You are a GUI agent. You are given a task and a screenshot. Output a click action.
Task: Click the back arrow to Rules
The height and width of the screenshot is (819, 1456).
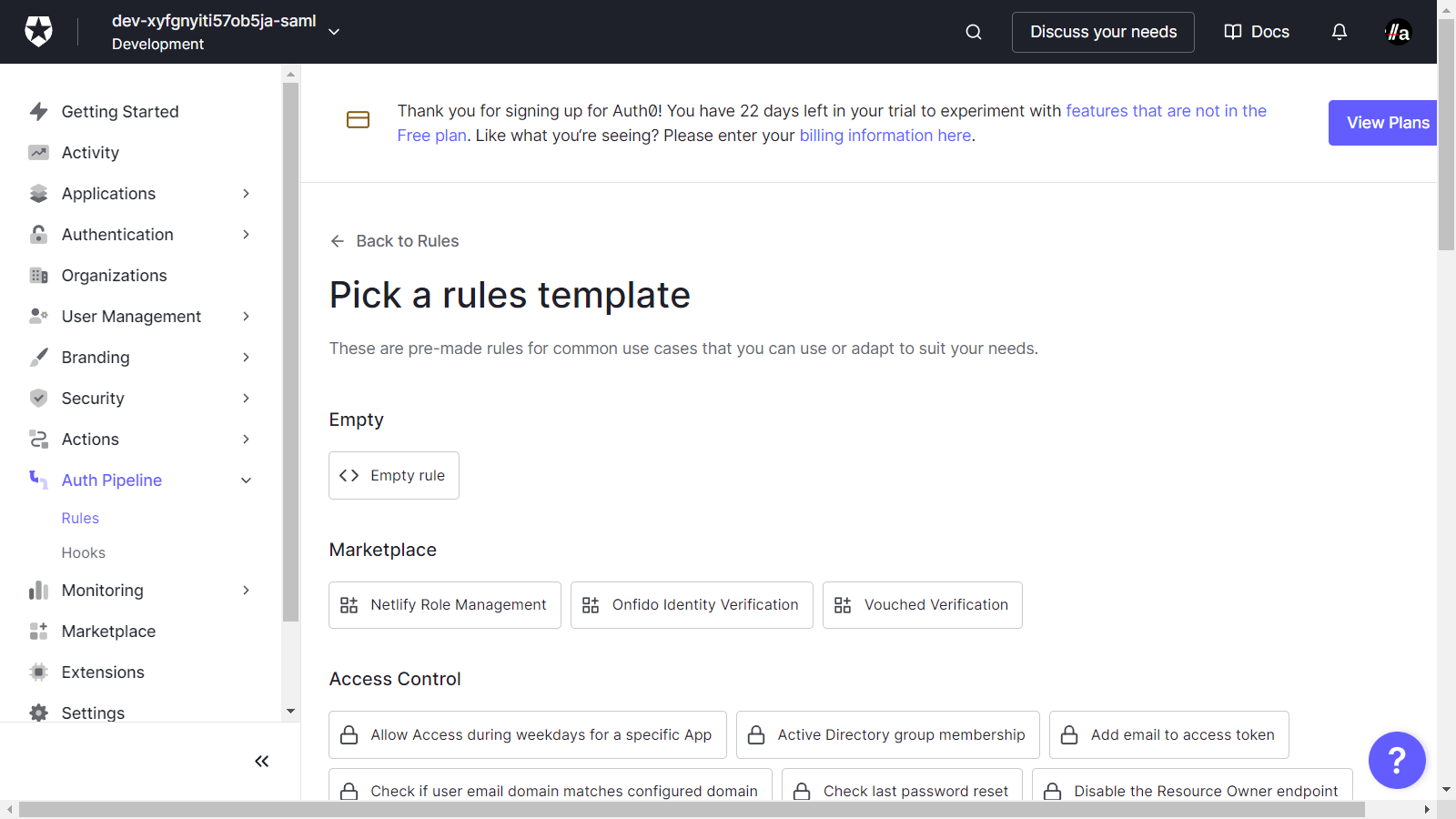point(338,241)
